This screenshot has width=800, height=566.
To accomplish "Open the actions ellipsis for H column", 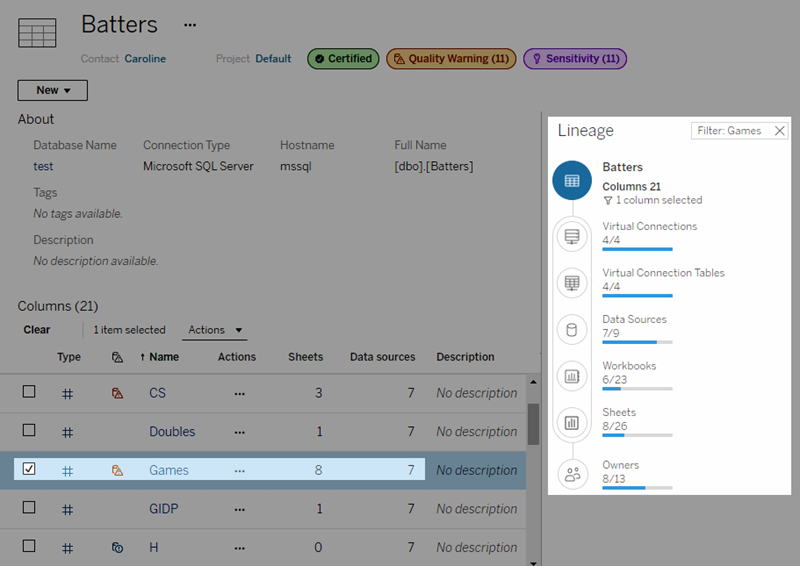I will pos(240,548).
